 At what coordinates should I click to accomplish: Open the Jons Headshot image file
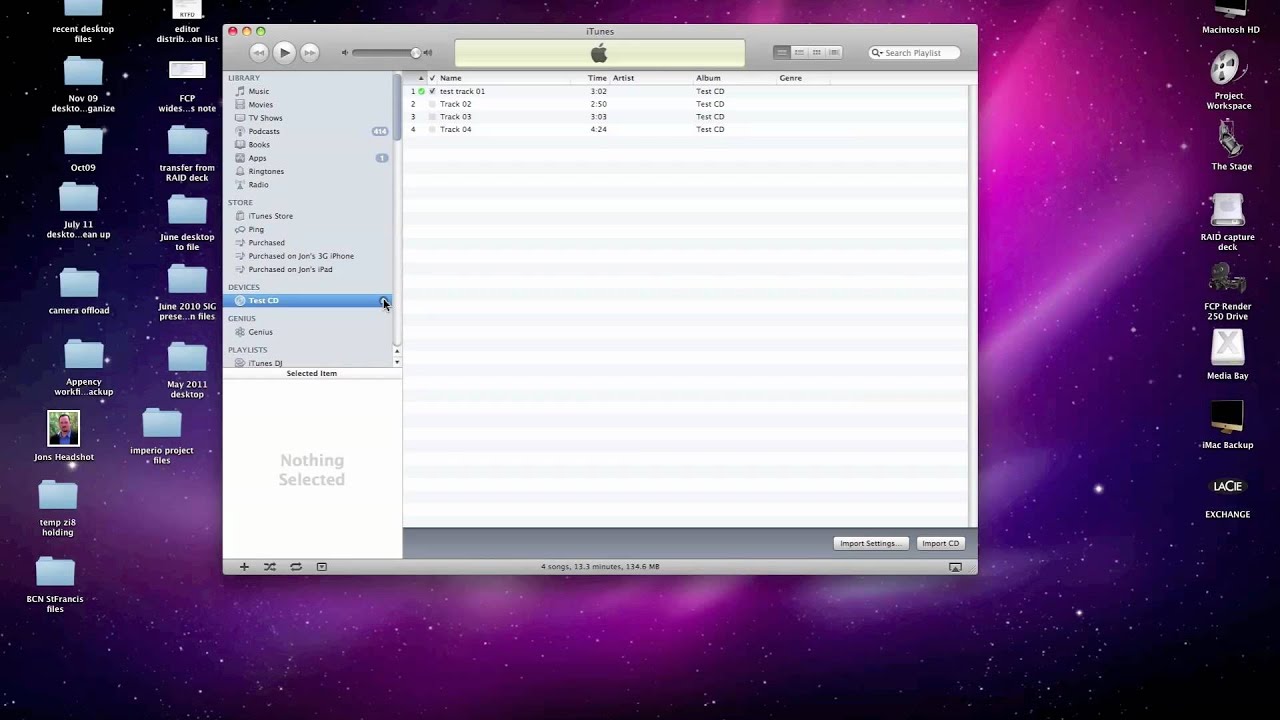coord(64,436)
